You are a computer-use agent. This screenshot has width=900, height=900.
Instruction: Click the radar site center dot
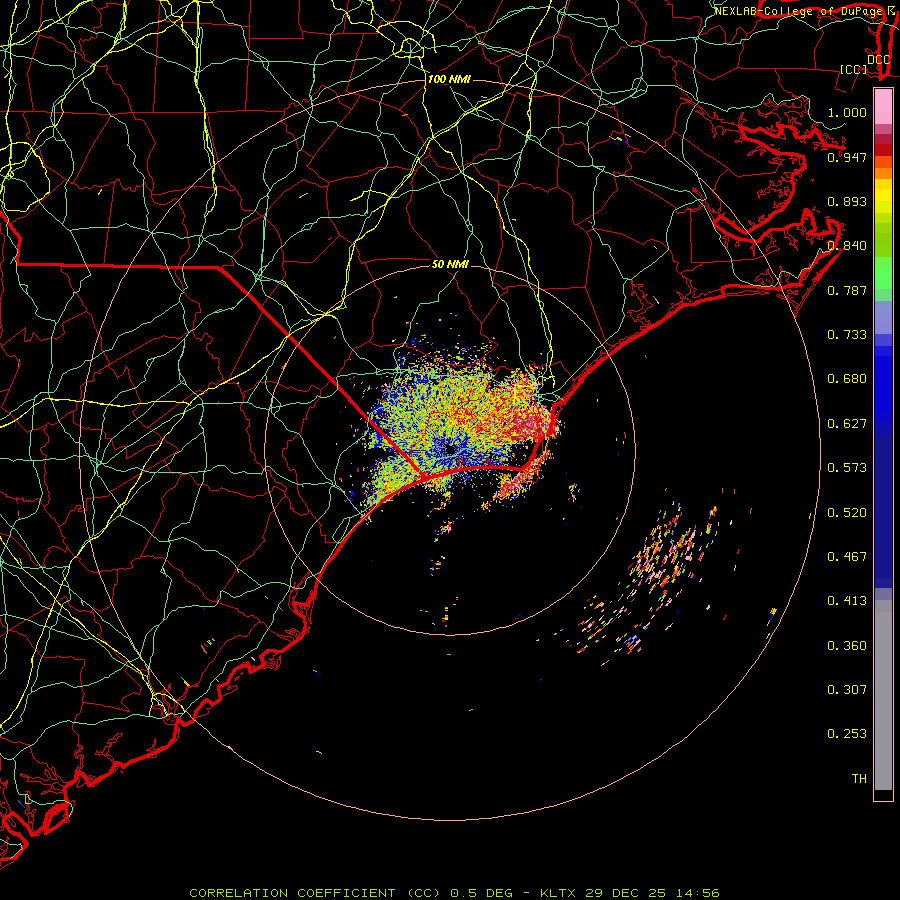(x=450, y=450)
